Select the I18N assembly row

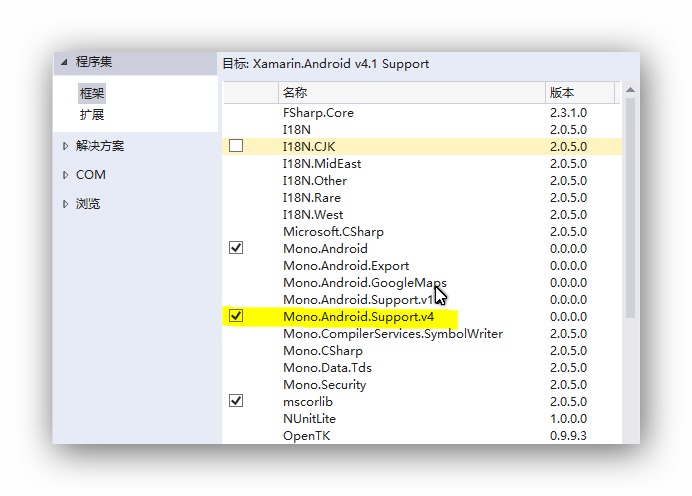pyautogui.click(x=422, y=130)
